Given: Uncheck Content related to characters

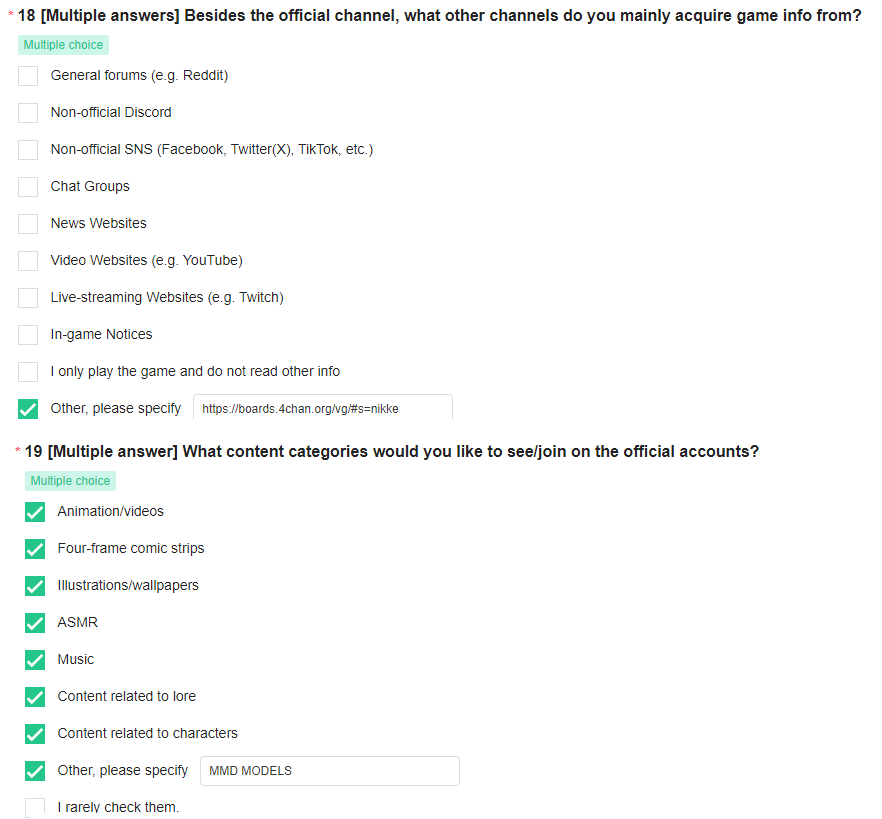Looking at the screenshot, I should point(35,734).
